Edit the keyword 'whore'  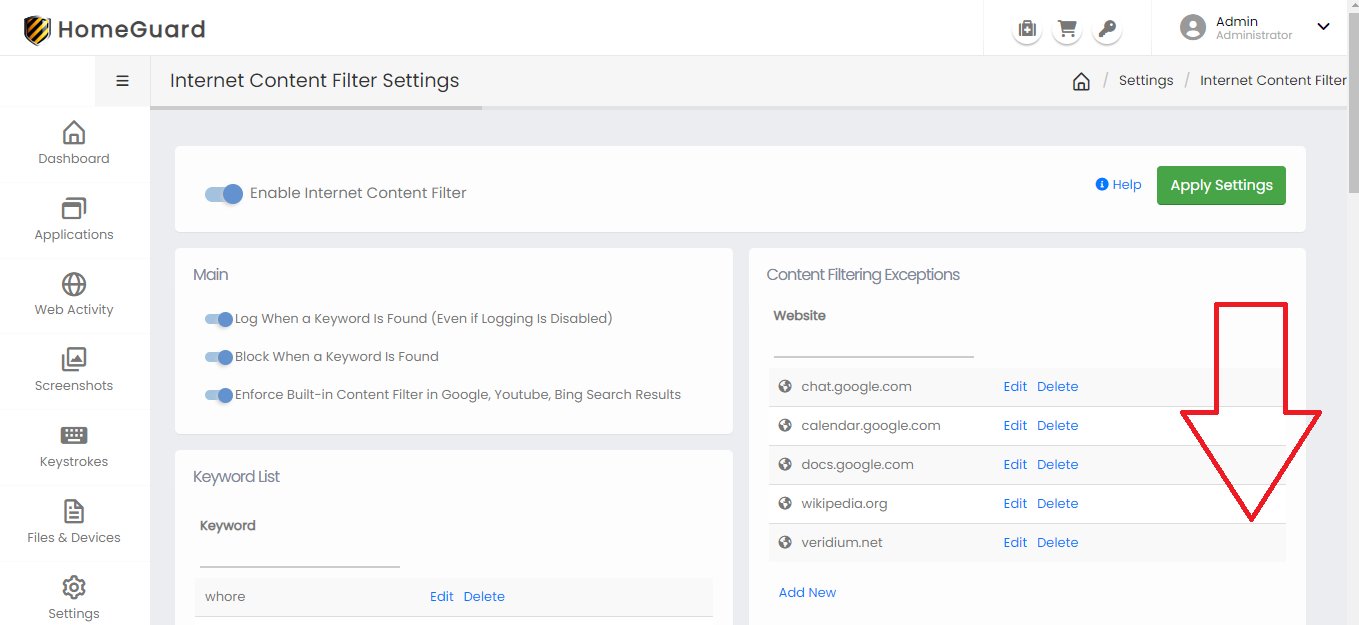point(442,597)
